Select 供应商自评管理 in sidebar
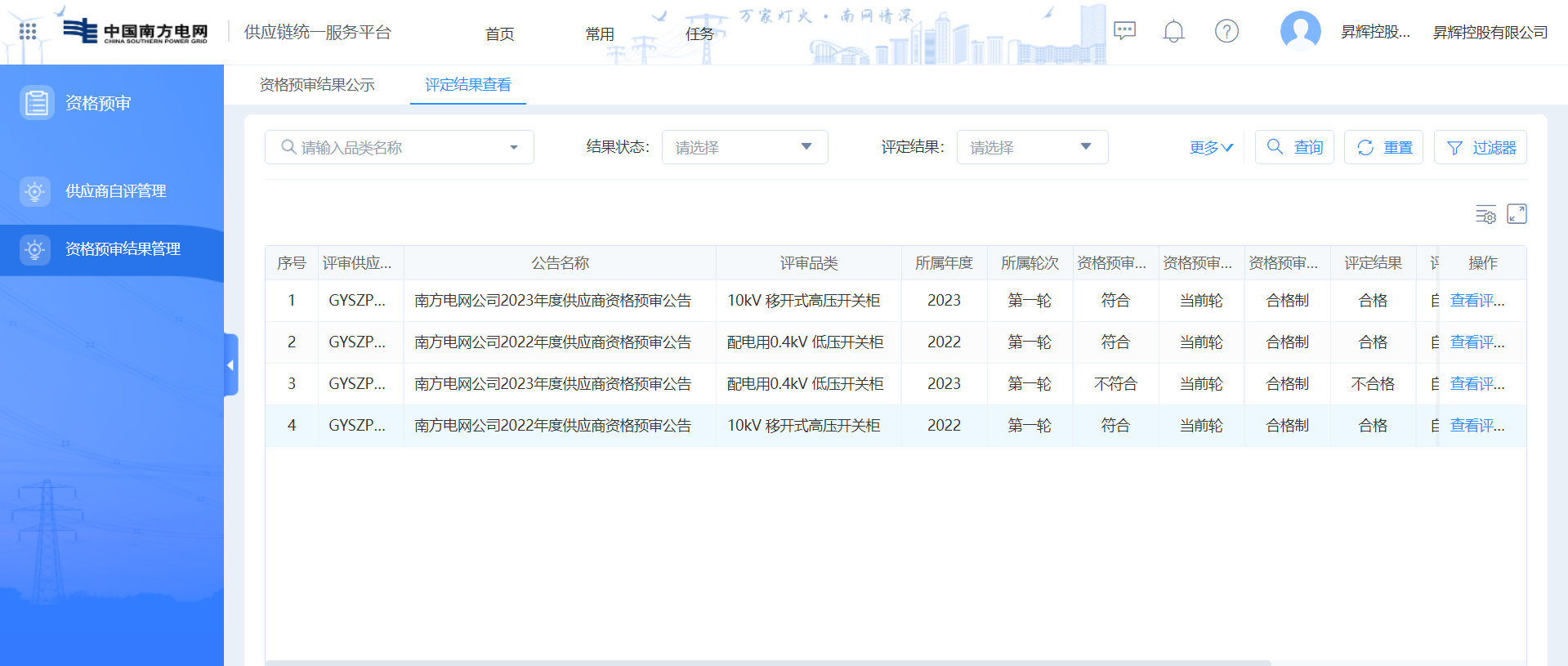The image size is (1568, 666). 115,191
